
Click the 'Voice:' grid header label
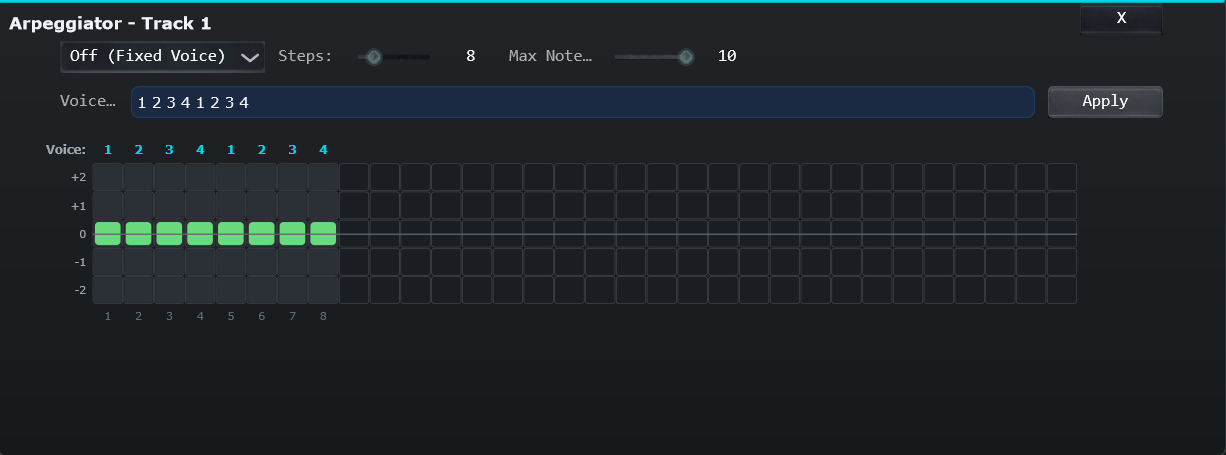66,150
